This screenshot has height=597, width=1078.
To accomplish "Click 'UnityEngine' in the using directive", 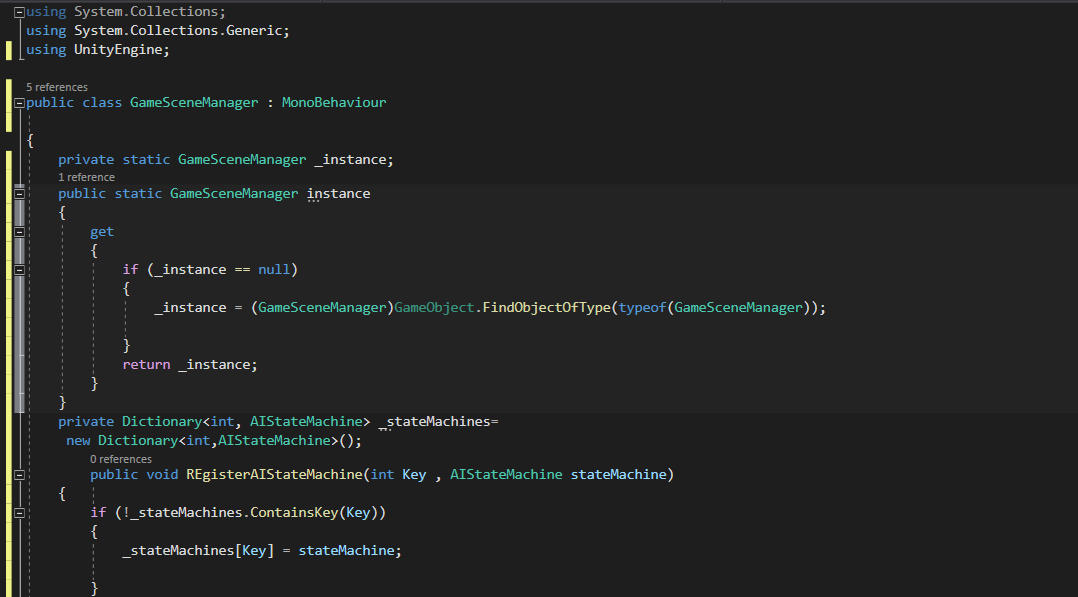I will pyautogui.click(x=118, y=50).
